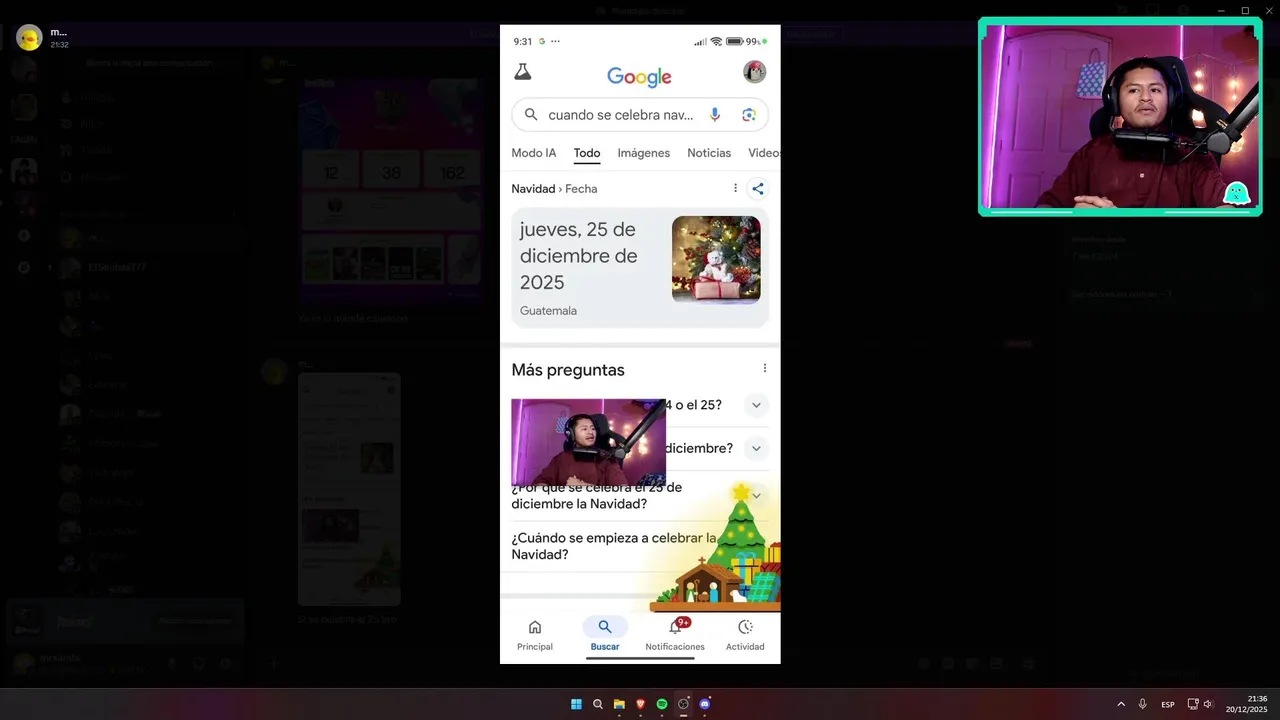Open Google Labs flask icon
This screenshot has height=720, width=1280.
[x=522, y=72]
